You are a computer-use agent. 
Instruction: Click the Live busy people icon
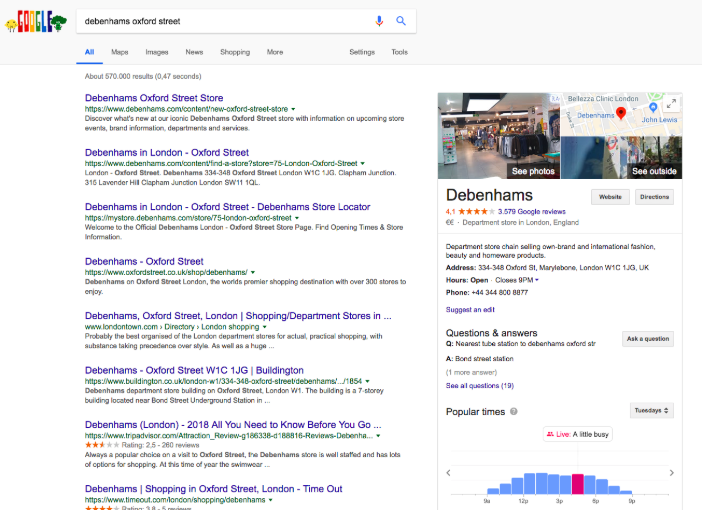[551, 434]
